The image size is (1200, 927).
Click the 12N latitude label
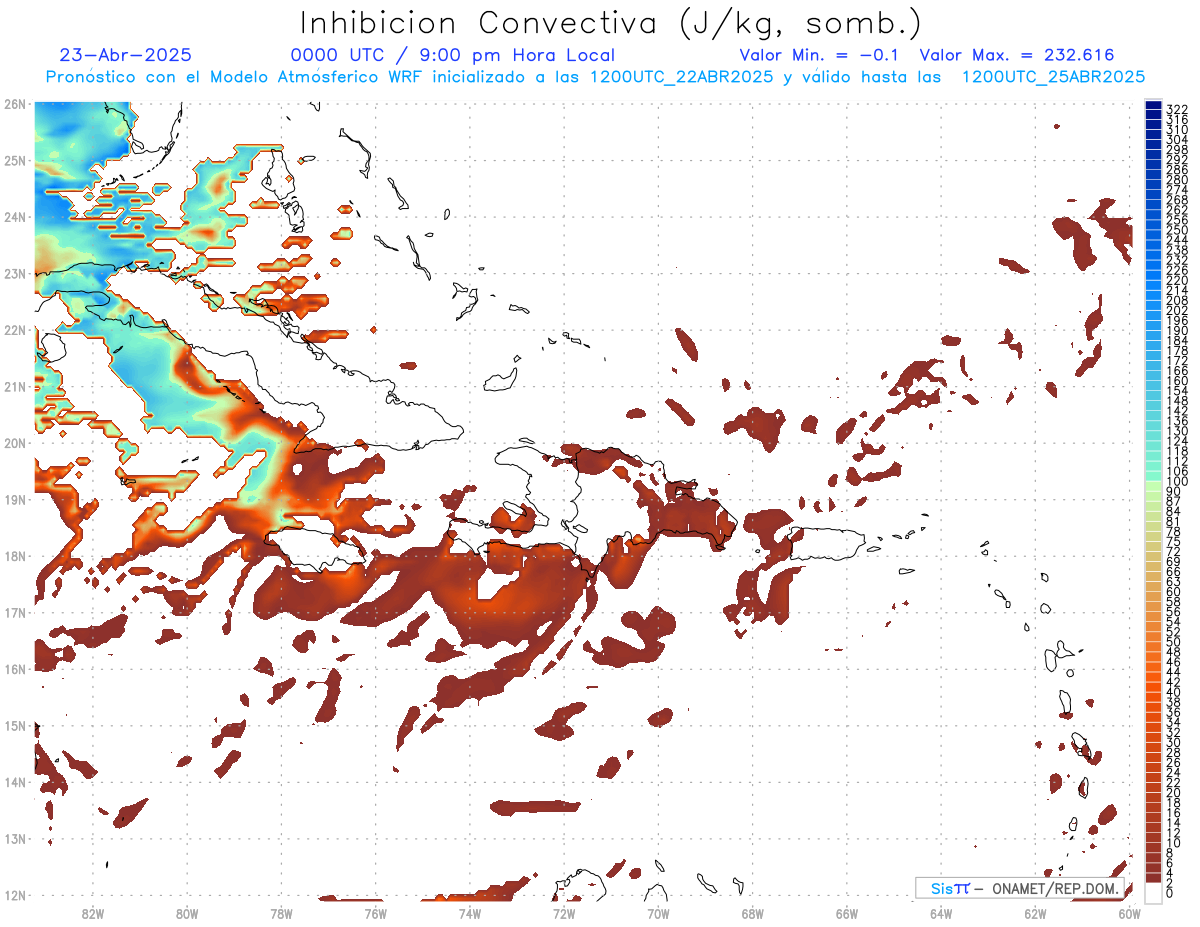[x=15, y=895]
